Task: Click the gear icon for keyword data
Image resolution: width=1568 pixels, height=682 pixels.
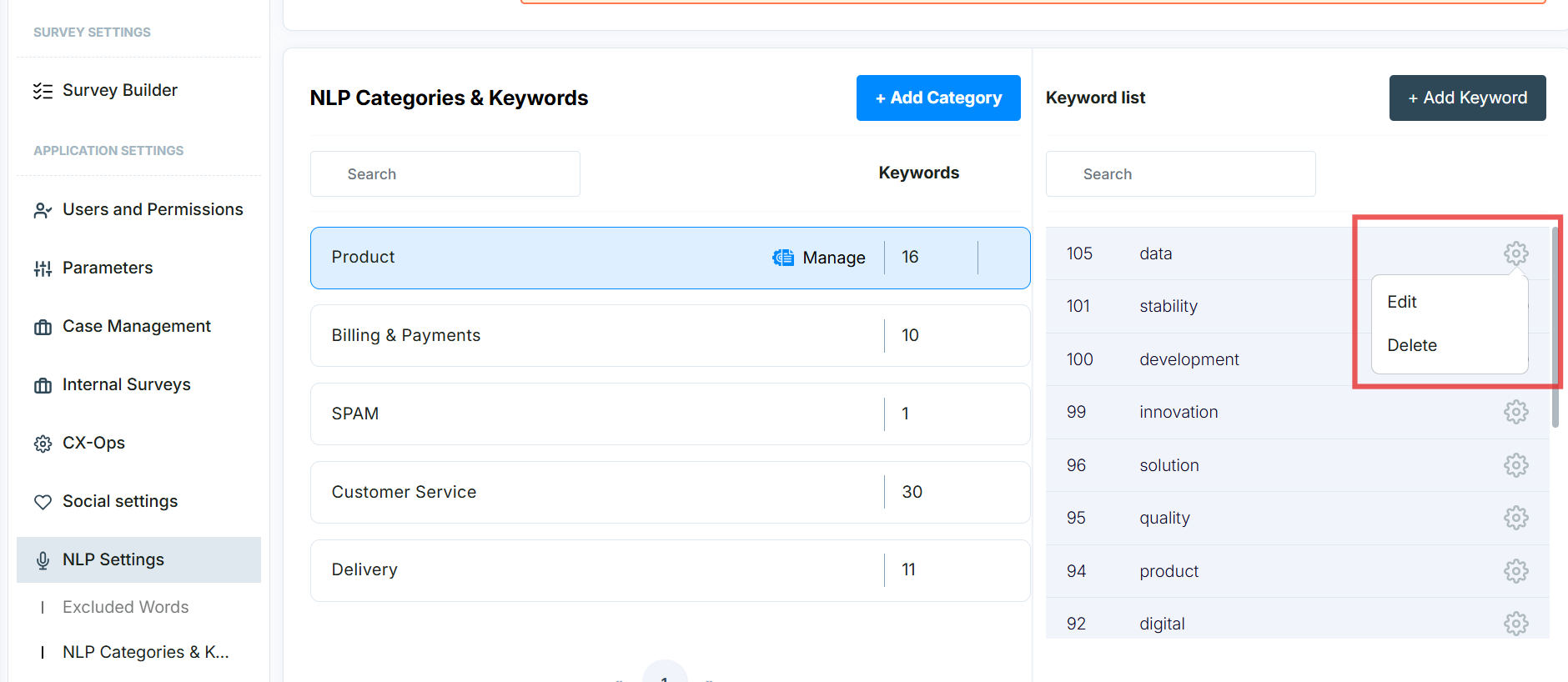Action: tap(1515, 253)
